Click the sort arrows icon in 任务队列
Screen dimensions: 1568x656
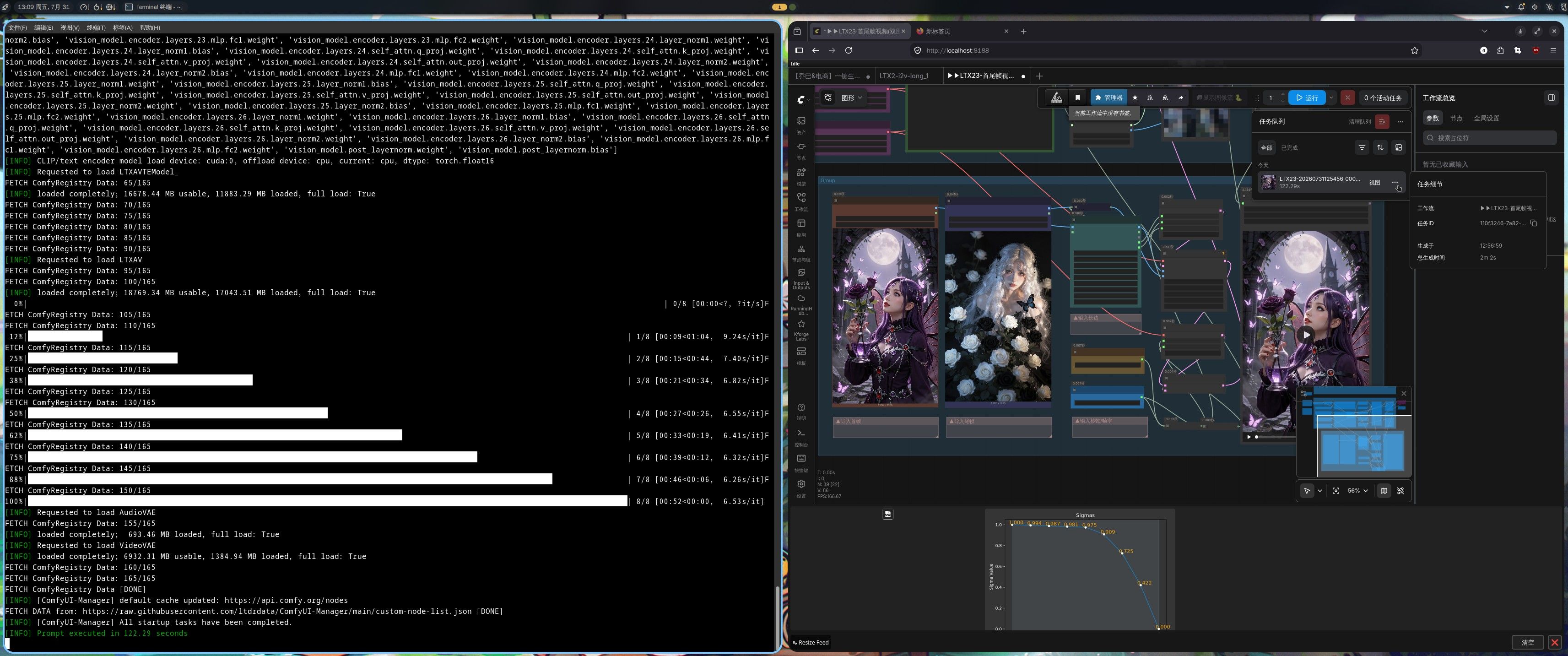(x=1380, y=147)
